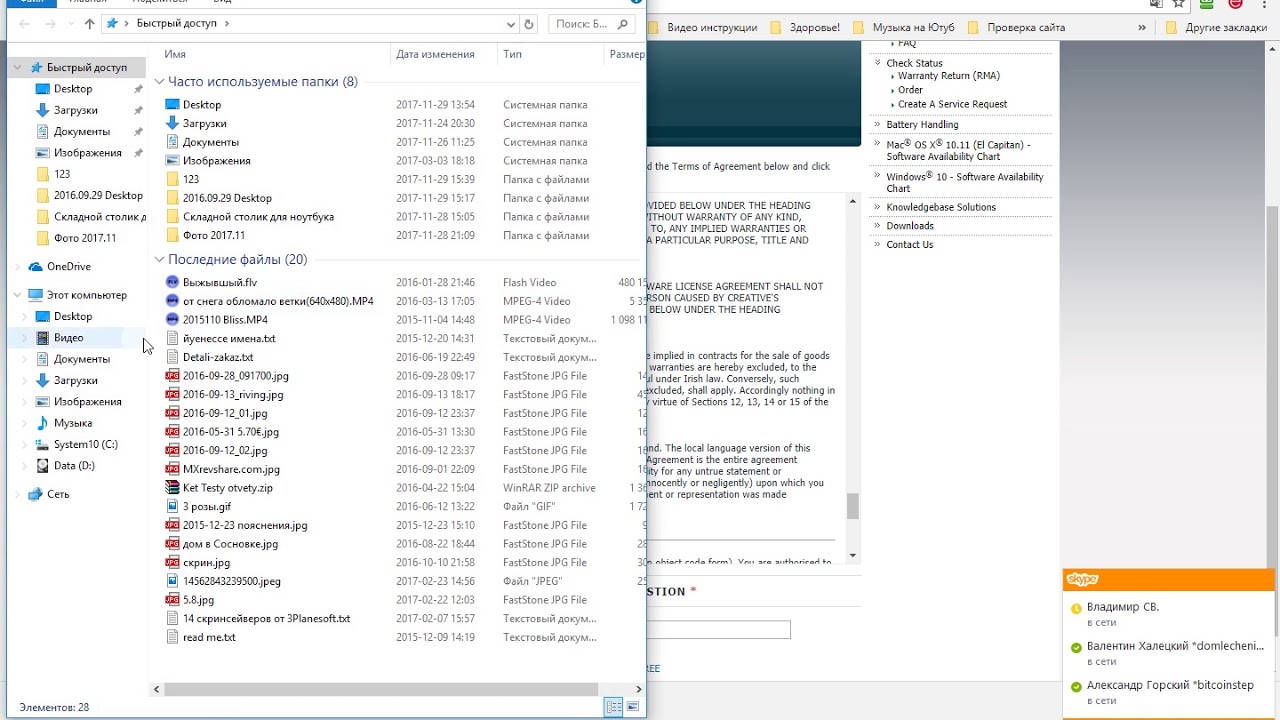Switch to the details list view in Explorer
1280x720 pixels.
(614, 707)
